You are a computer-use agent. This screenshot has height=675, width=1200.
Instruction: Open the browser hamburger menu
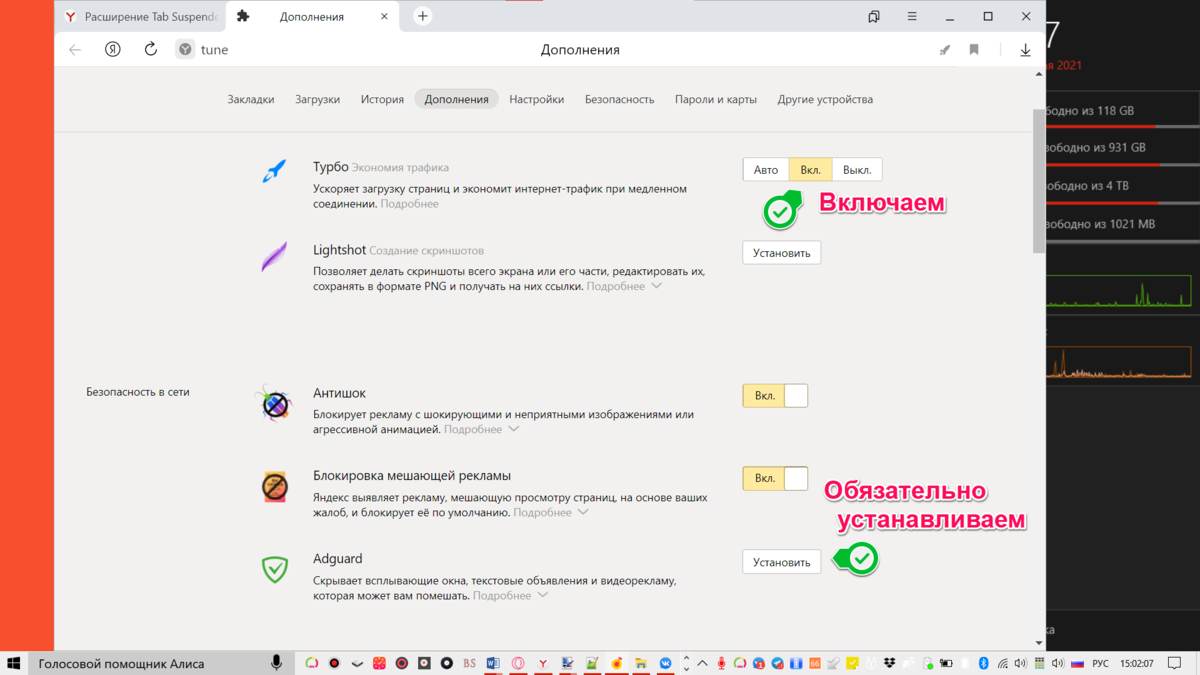tap(912, 16)
